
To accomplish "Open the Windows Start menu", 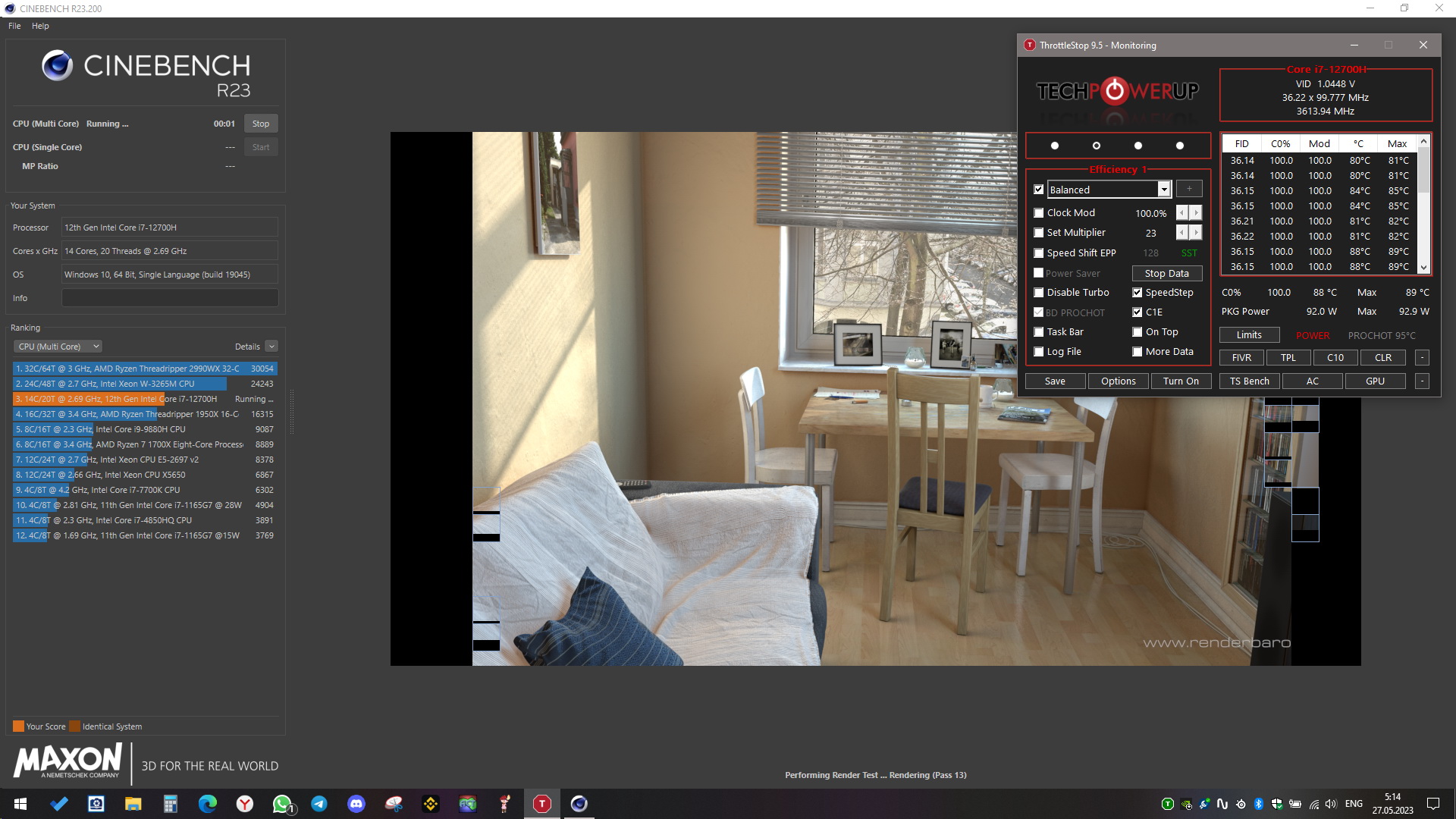I will (20, 804).
